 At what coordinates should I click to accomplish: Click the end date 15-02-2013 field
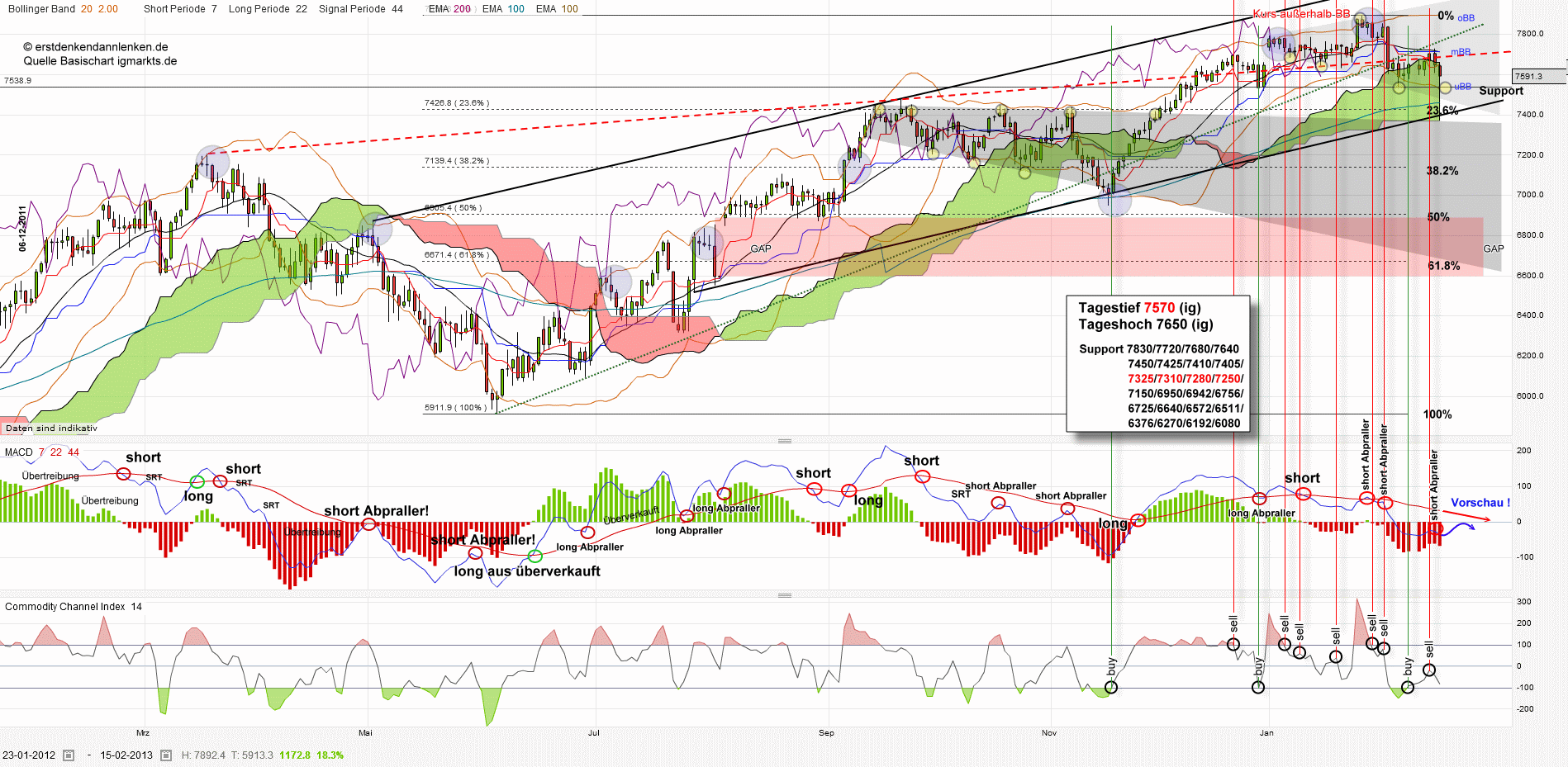click(x=126, y=755)
